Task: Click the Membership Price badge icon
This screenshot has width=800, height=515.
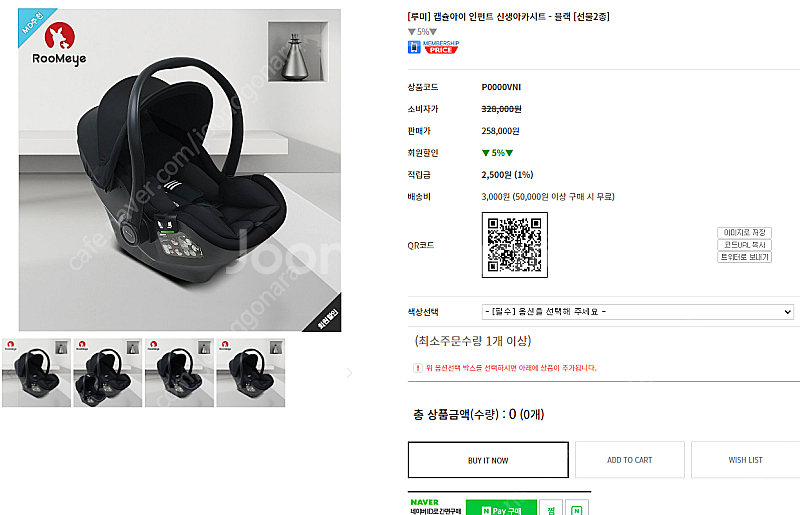Action: (x=434, y=47)
